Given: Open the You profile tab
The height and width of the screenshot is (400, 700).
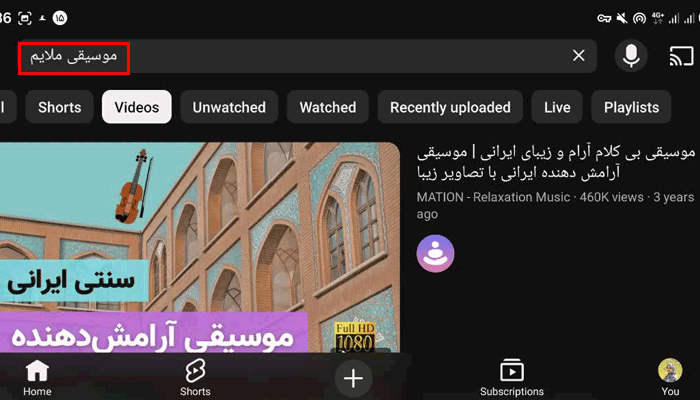Looking at the screenshot, I should (670, 378).
